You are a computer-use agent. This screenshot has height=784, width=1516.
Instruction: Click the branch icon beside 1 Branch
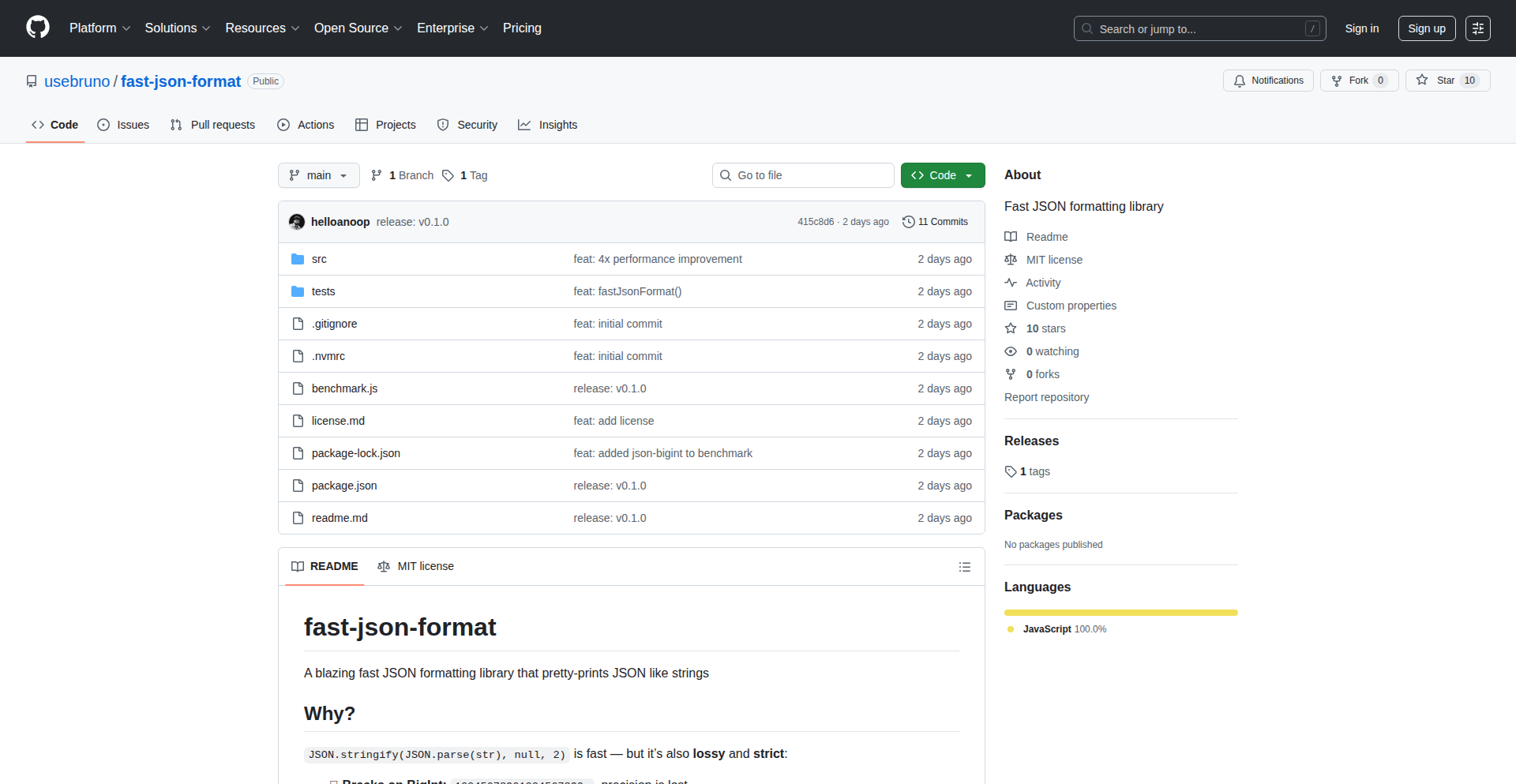(x=377, y=175)
